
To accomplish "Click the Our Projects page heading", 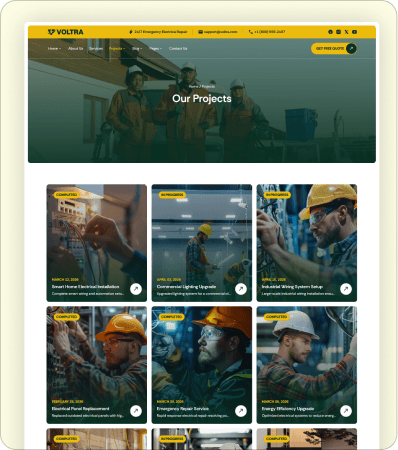I will click(202, 99).
